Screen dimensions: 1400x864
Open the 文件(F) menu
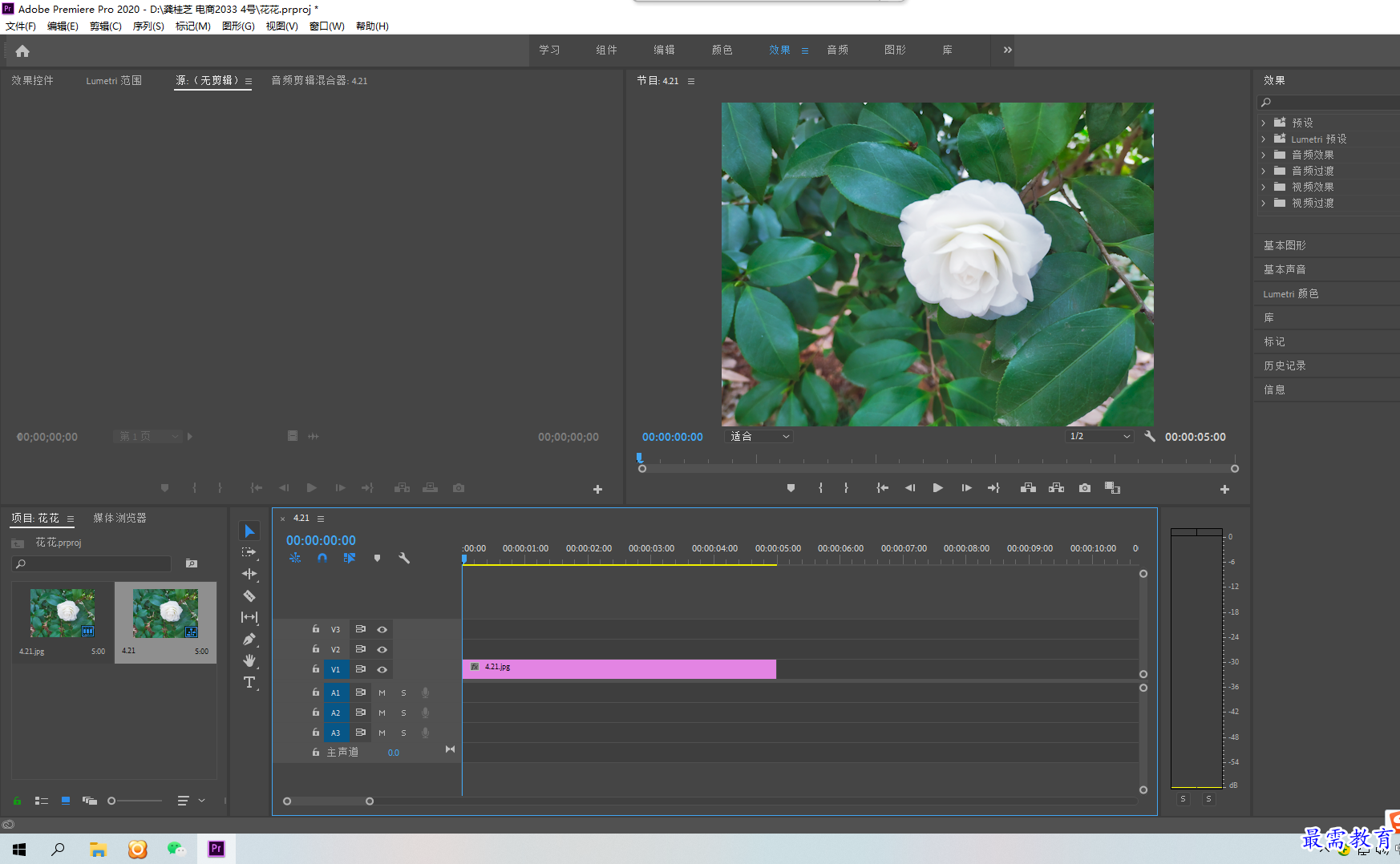point(21,26)
